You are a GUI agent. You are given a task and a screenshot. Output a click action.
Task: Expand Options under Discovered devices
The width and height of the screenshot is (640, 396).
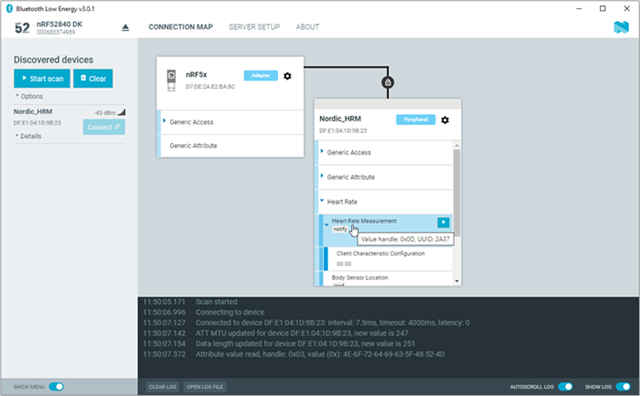(29, 96)
